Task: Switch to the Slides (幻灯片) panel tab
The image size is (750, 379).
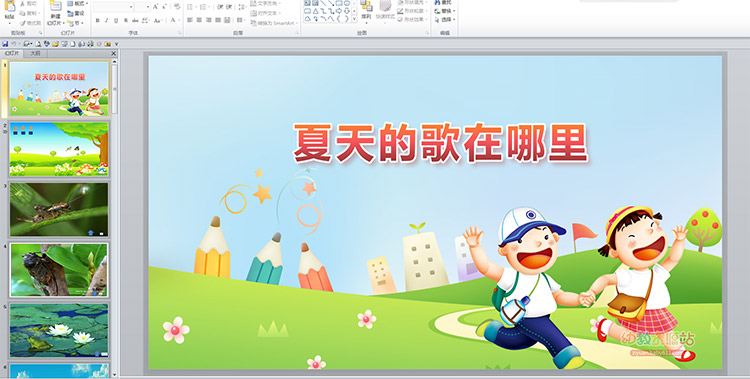Action: (11, 54)
